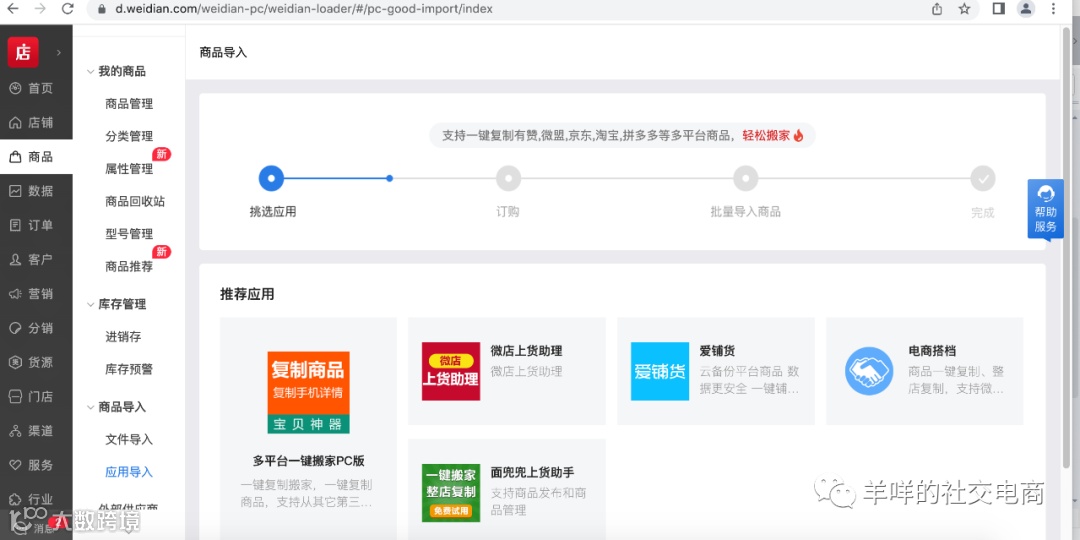Bookmark this page with star icon
This screenshot has height=540, width=1080.
pyautogui.click(x=964, y=9)
